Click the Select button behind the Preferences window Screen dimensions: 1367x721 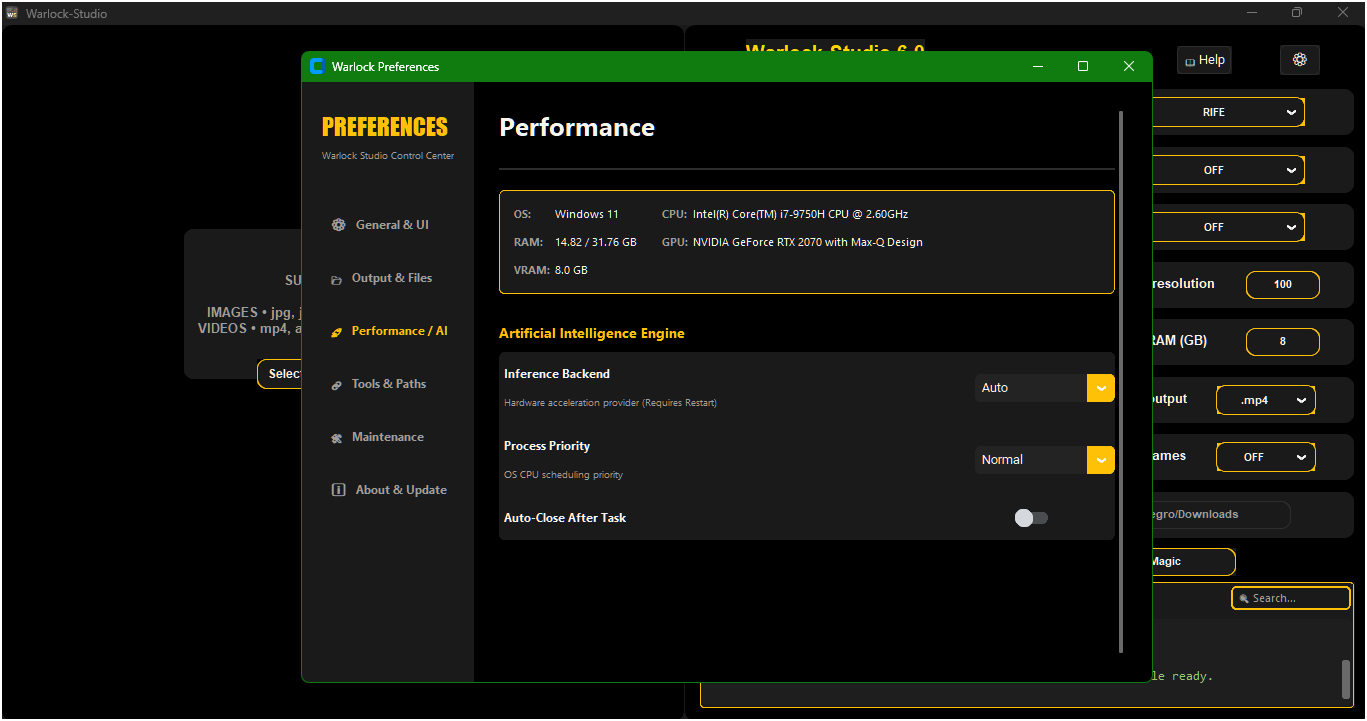280,374
